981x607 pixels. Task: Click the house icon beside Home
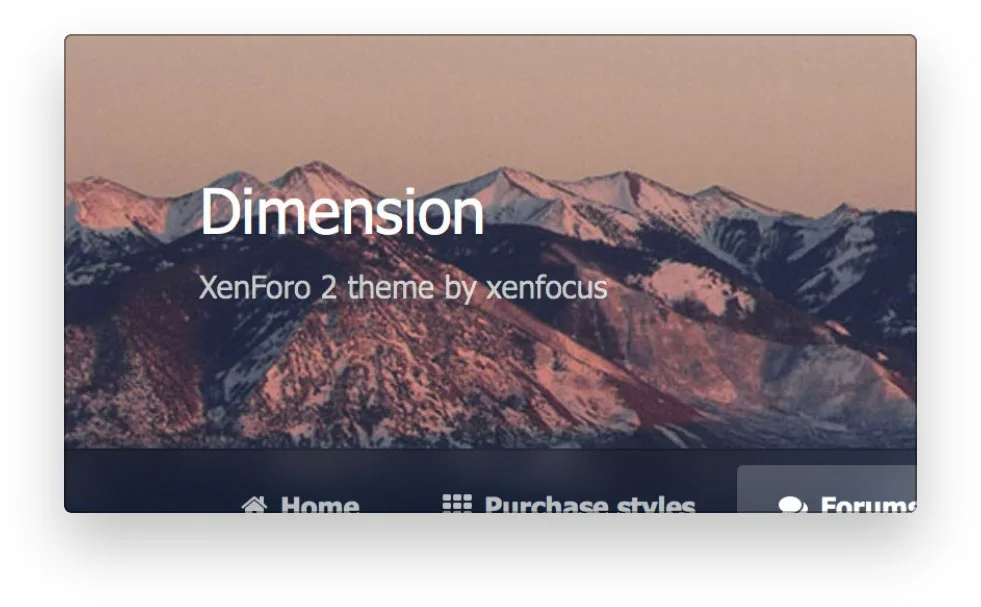coord(255,504)
